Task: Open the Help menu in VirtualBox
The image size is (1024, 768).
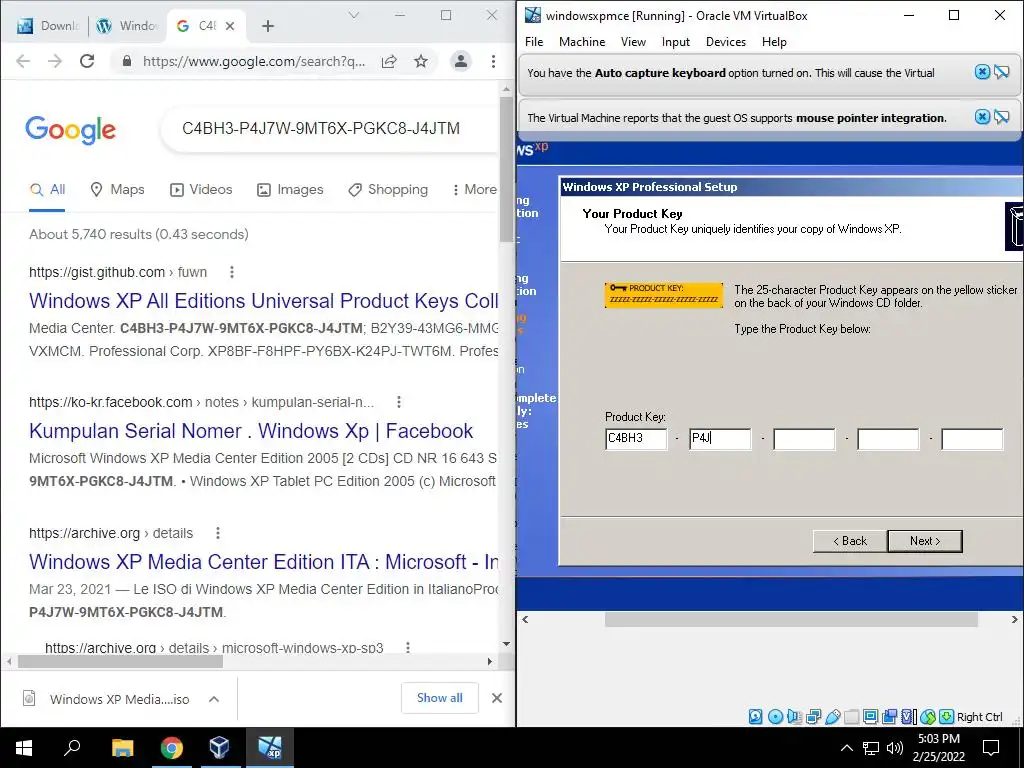Action: (x=774, y=42)
